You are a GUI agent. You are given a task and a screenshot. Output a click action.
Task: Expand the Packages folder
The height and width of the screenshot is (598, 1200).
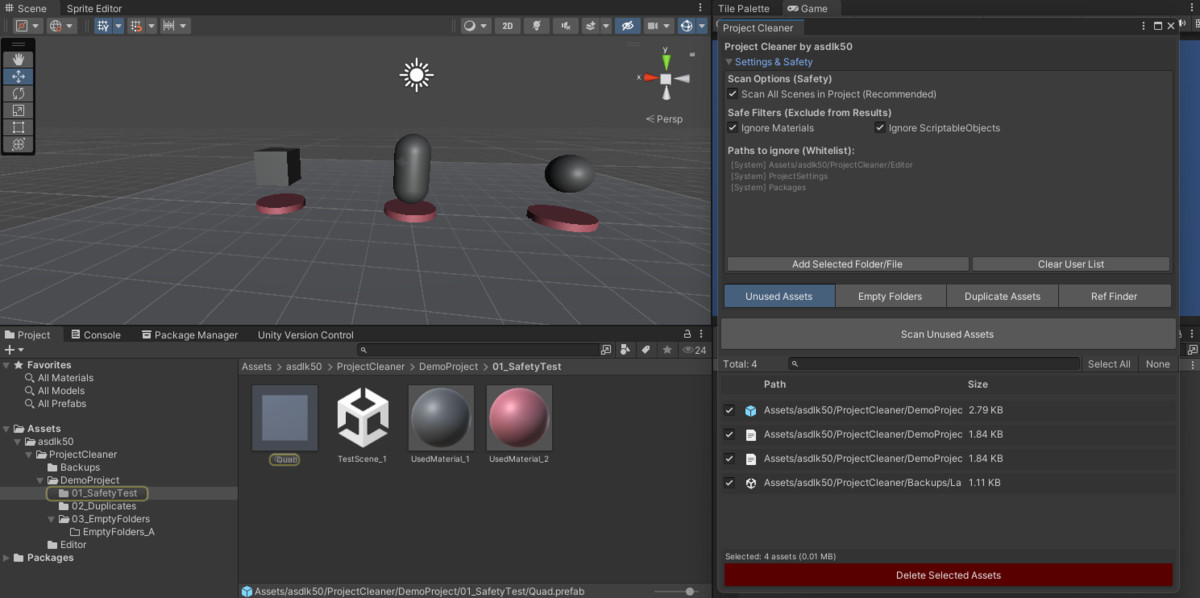(7, 558)
